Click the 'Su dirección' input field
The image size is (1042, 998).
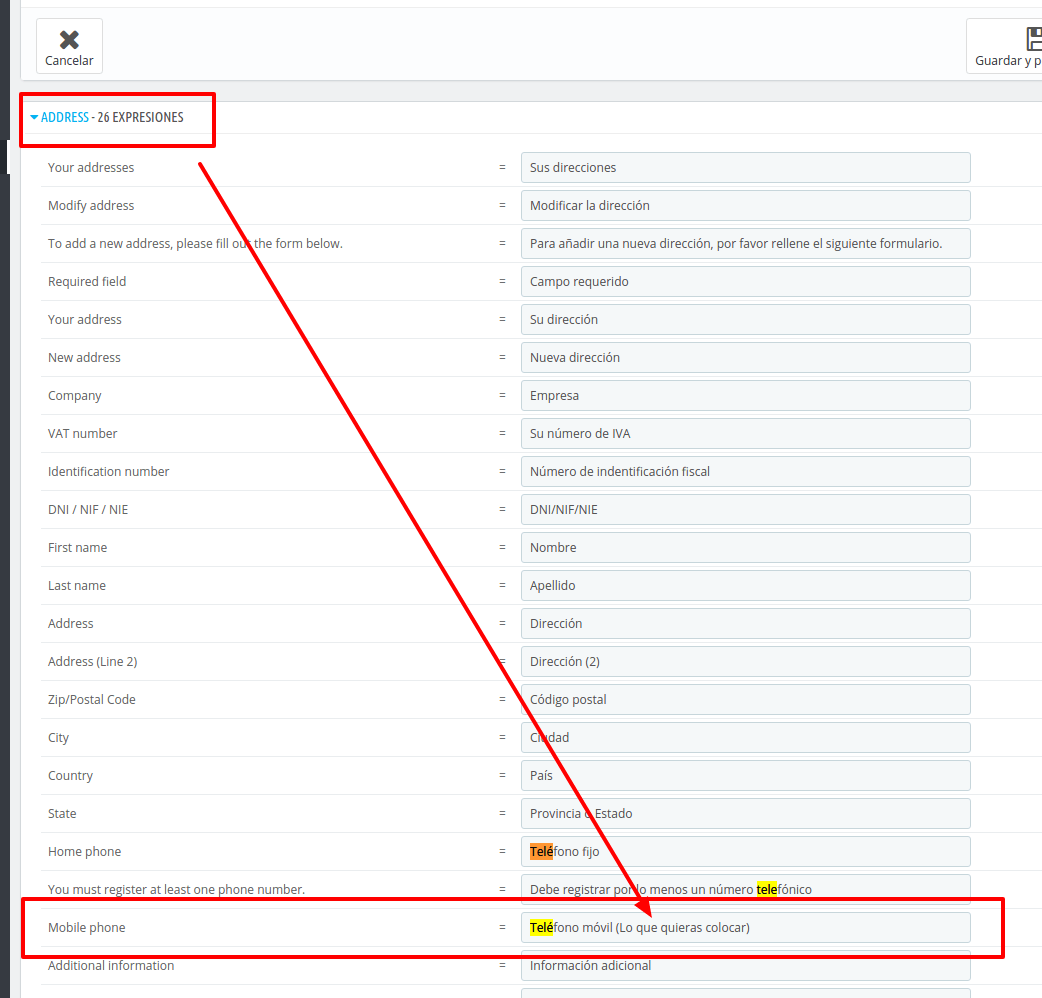[x=746, y=320]
